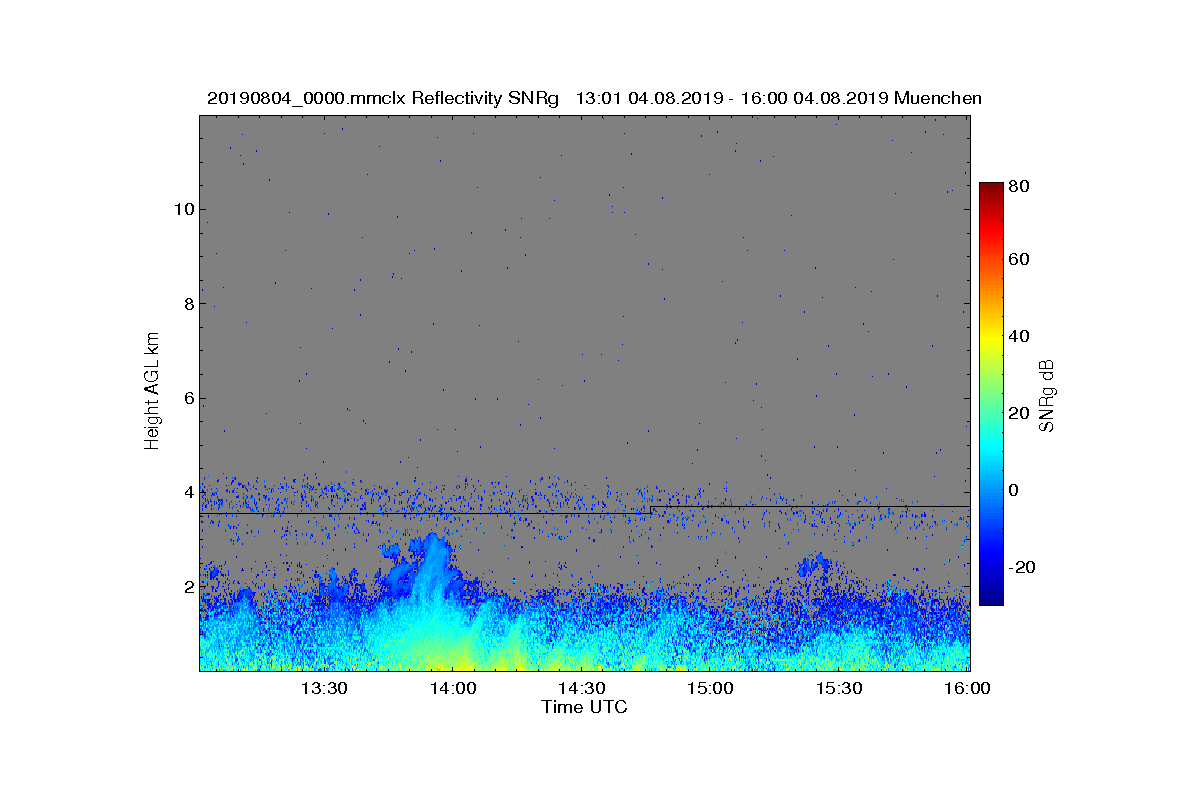Screen dimensions: 1200x800
Task: Click the 13:30 time axis label
Action: click(324, 688)
